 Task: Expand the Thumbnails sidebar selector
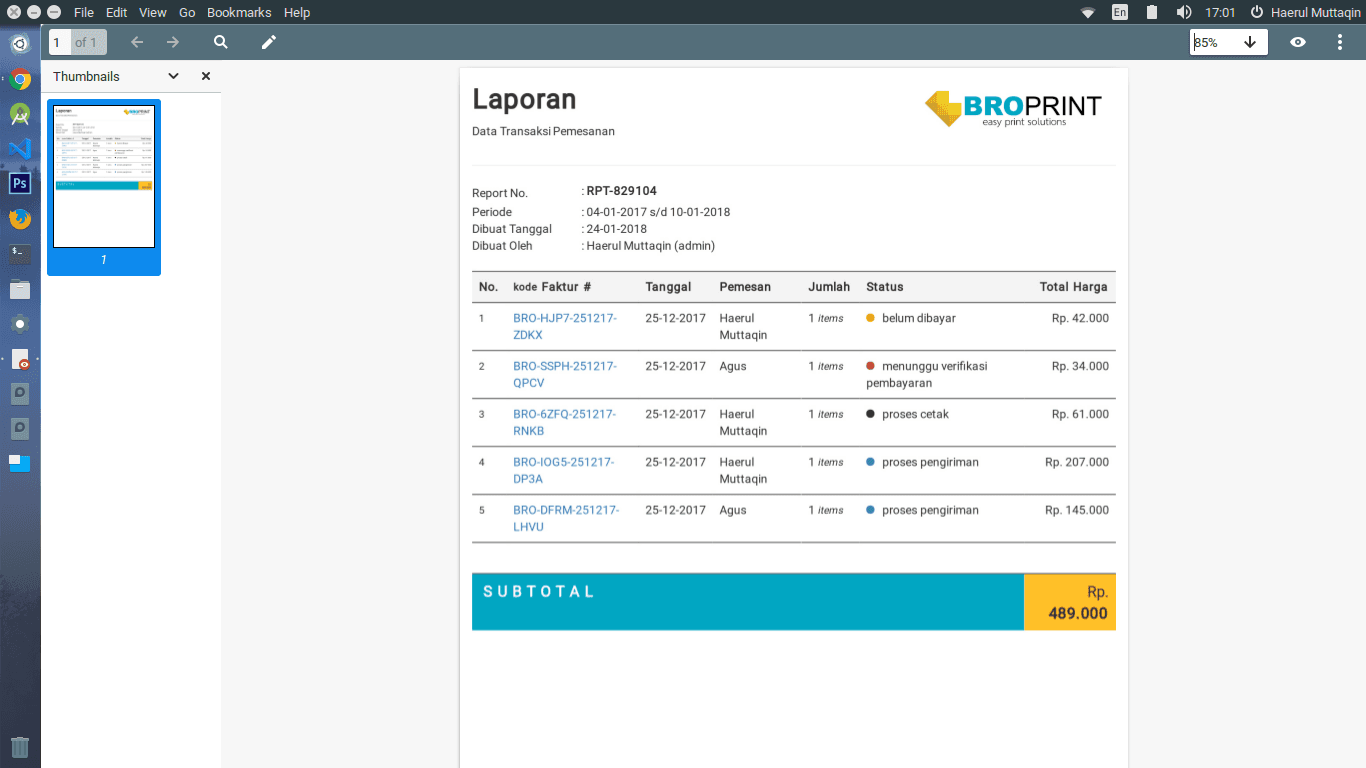(173, 76)
